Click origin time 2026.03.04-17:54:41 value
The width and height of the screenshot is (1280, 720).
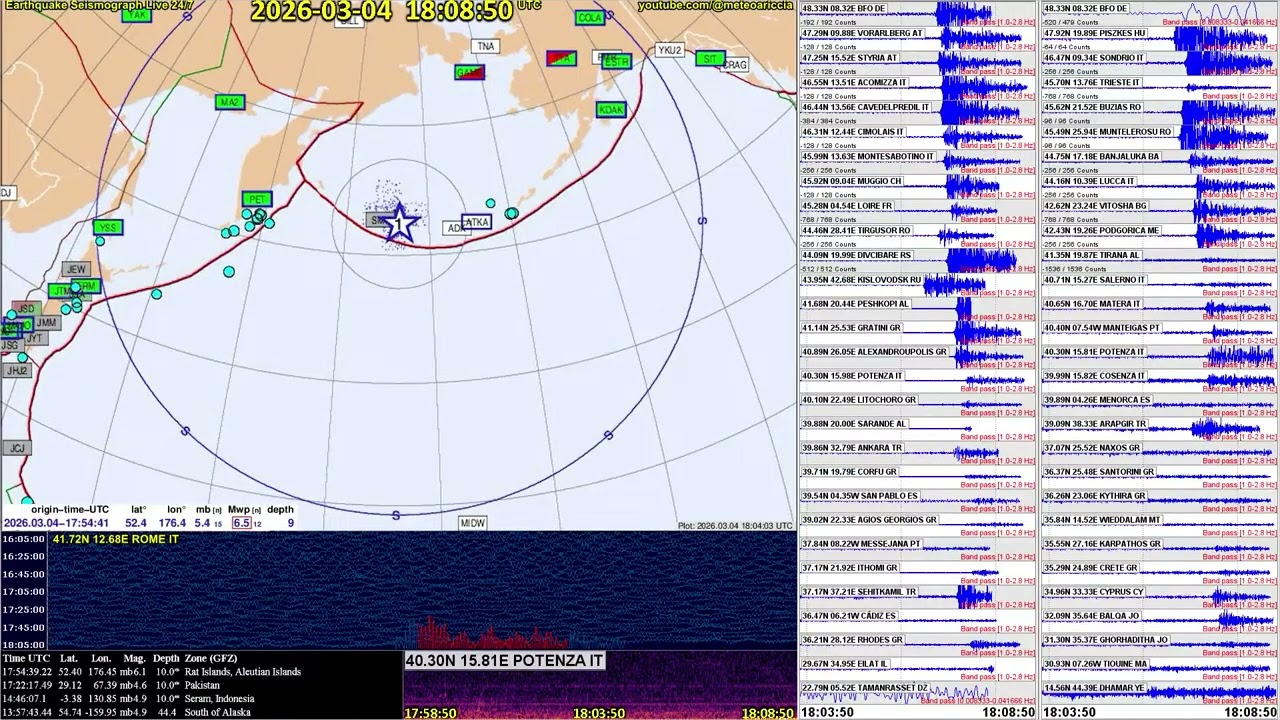tap(56, 523)
